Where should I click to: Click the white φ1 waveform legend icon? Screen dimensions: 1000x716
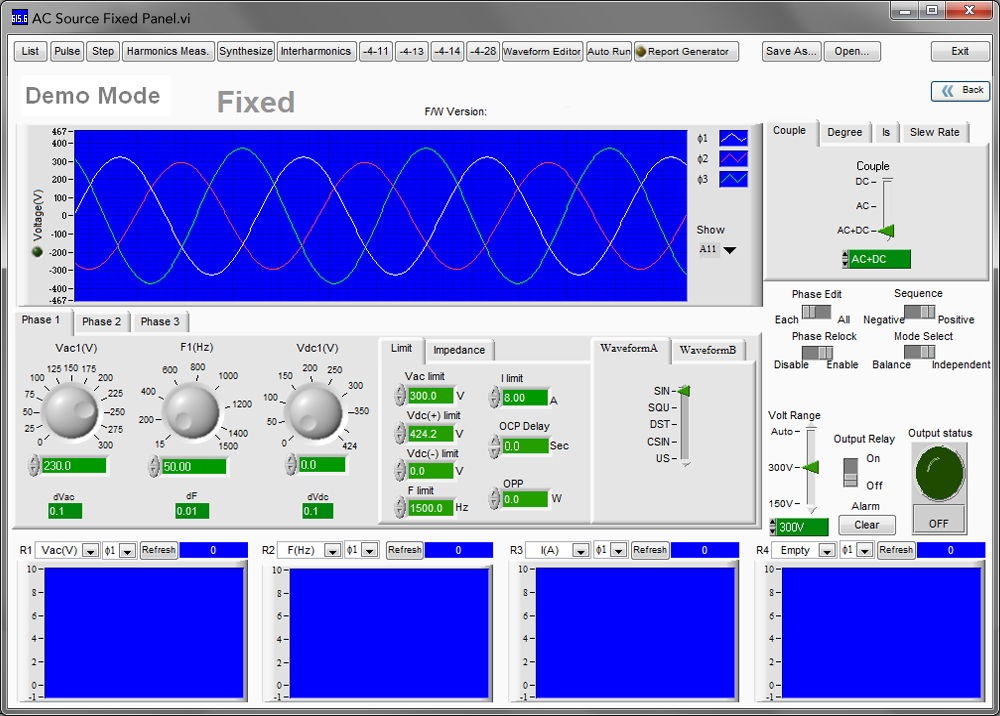[733, 138]
